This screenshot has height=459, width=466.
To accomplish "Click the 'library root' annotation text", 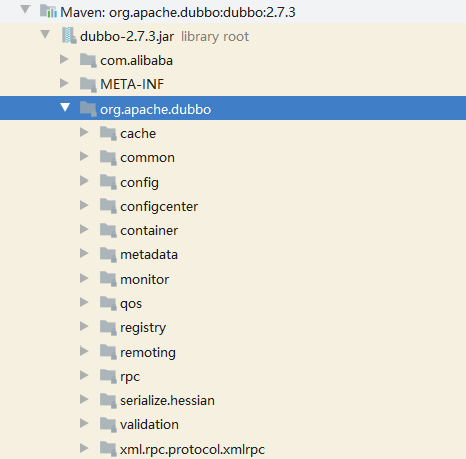I will coord(215,36).
